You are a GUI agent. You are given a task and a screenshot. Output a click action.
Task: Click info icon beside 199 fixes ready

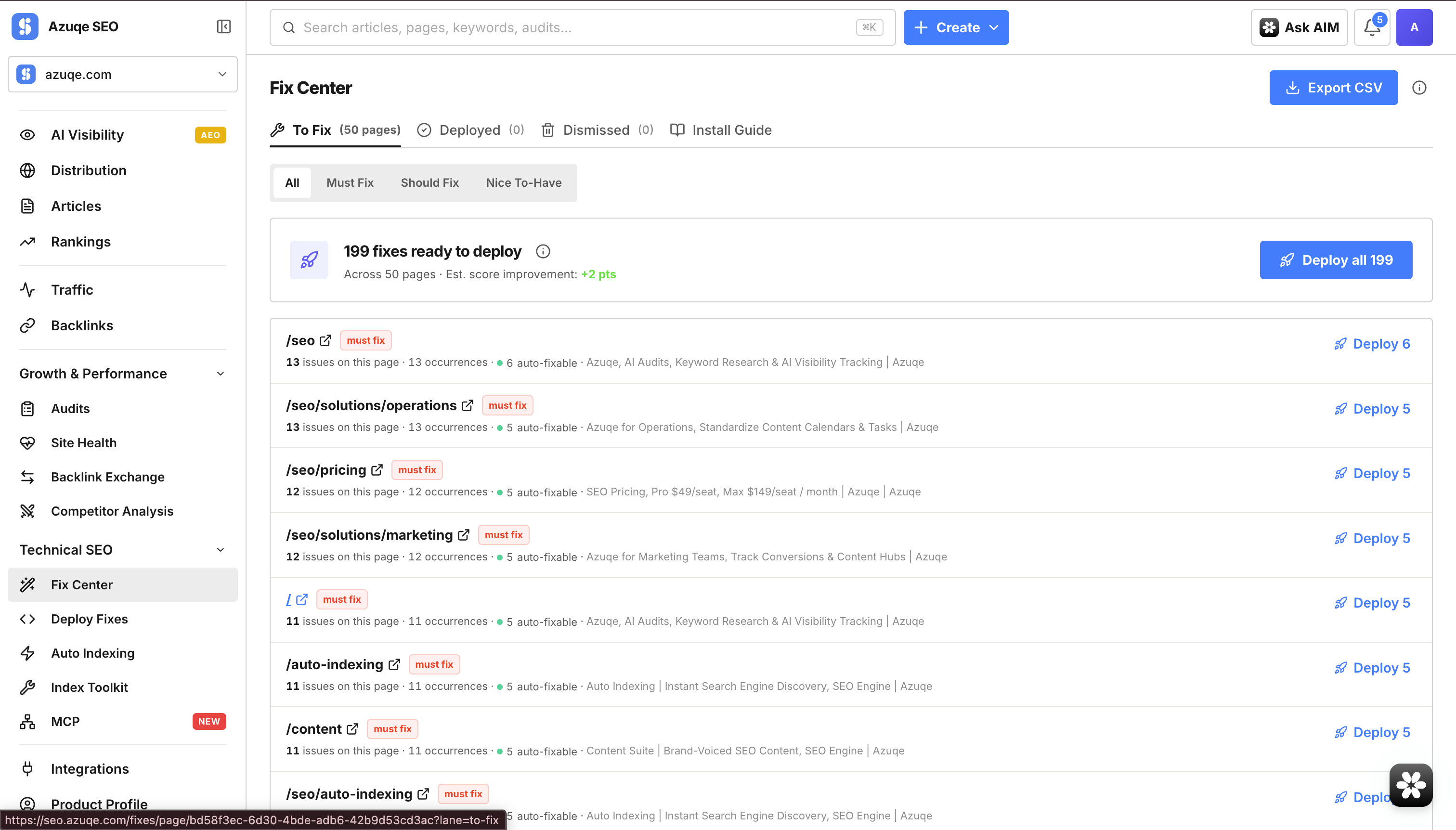pos(543,251)
